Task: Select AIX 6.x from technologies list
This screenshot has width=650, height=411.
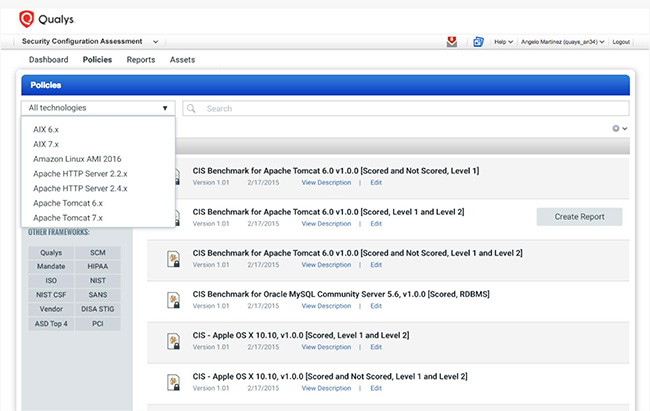Action: (x=46, y=129)
